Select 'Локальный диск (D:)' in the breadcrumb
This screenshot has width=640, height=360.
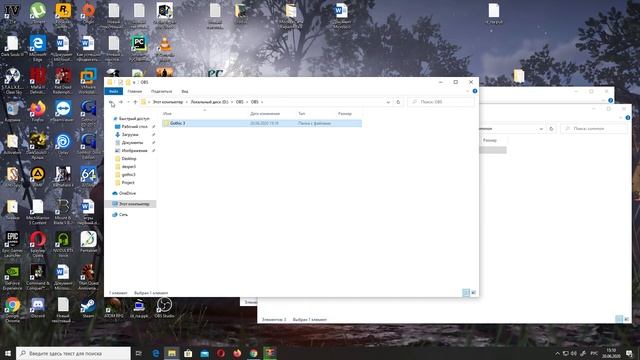click(x=209, y=102)
